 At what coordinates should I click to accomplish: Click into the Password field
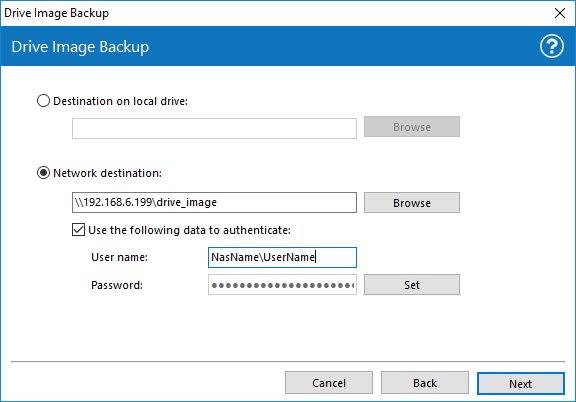click(x=282, y=285)
